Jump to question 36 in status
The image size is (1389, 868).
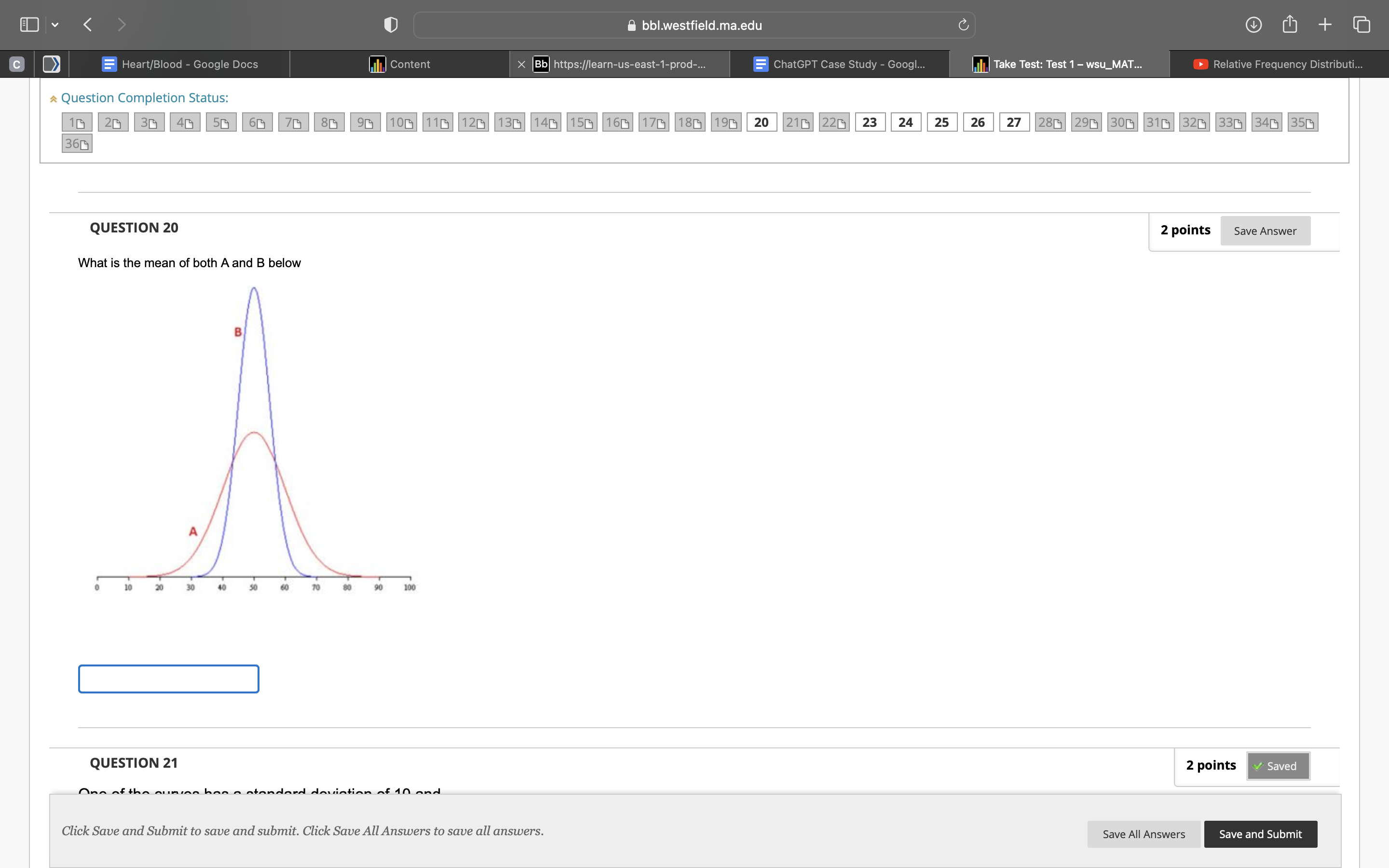point(77,144)
